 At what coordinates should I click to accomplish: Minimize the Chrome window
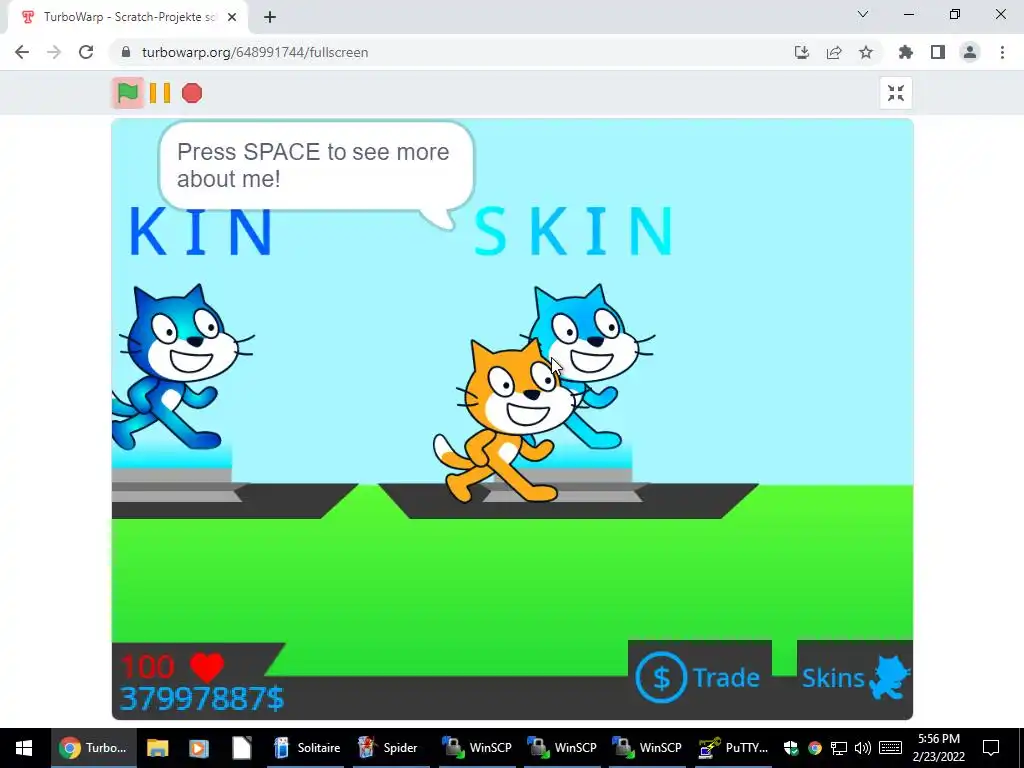click(908, 14)
